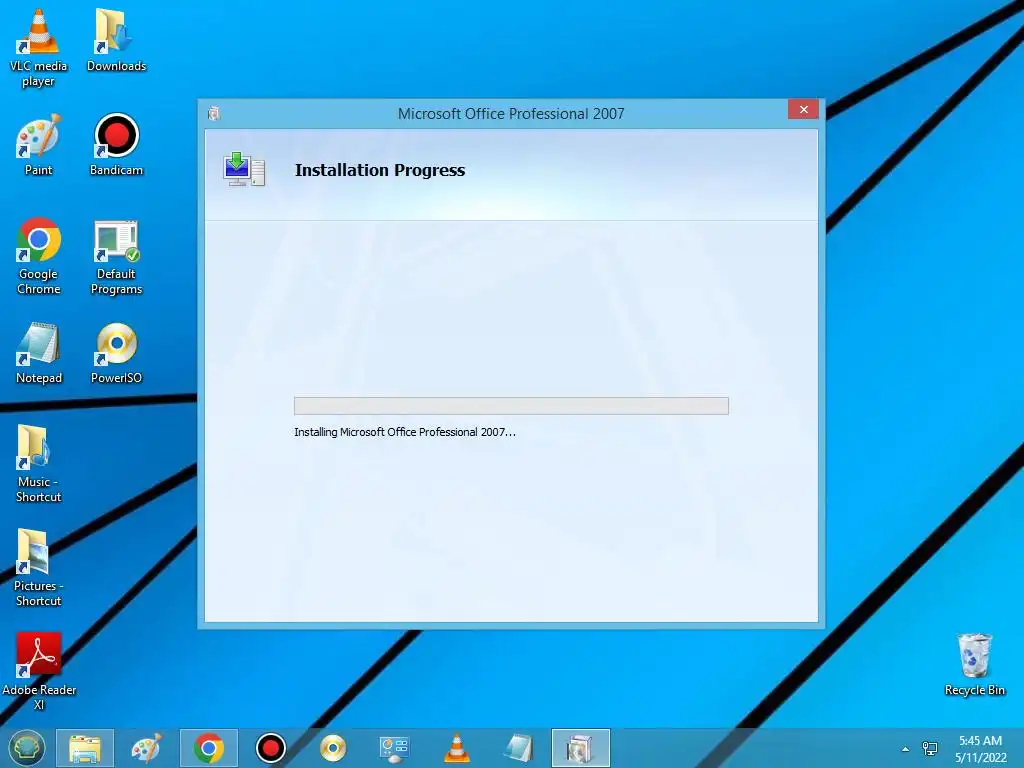Close the Microsoft Office Professional 2007 installer
This screenshot has height=768, width=1024.
[803, 110]
